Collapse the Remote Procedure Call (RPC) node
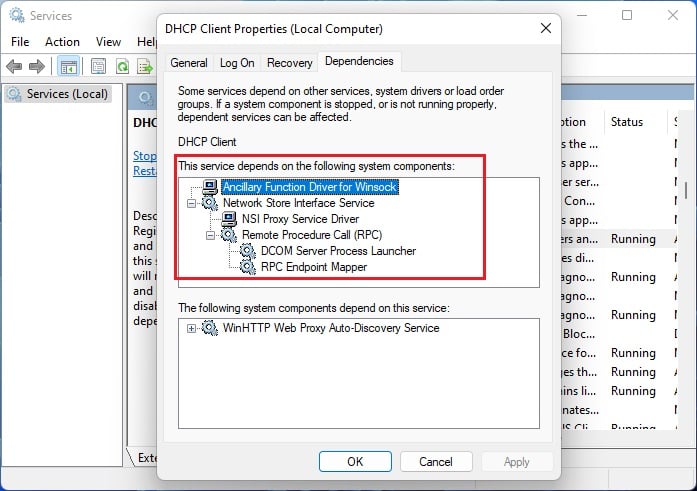697x491 pixels. 210,236
